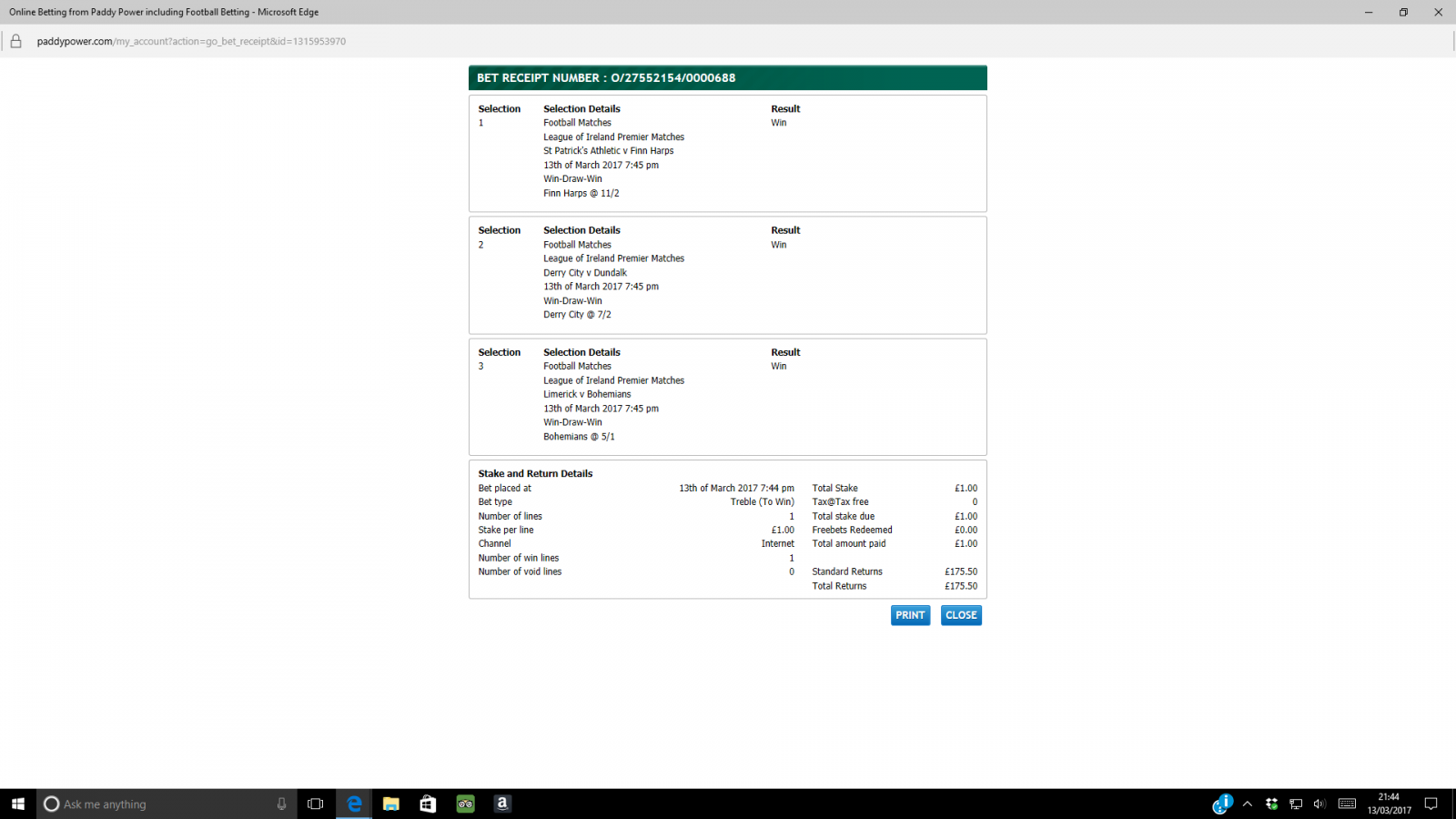Click the PRINT button
The image size is (1456, 819).
click(x=910, y=615)
